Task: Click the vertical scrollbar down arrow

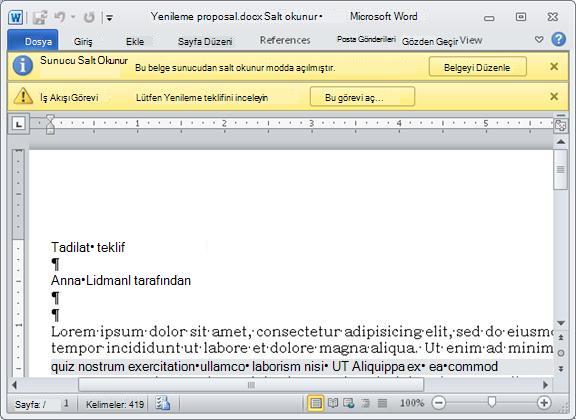Action: point(561,323)
